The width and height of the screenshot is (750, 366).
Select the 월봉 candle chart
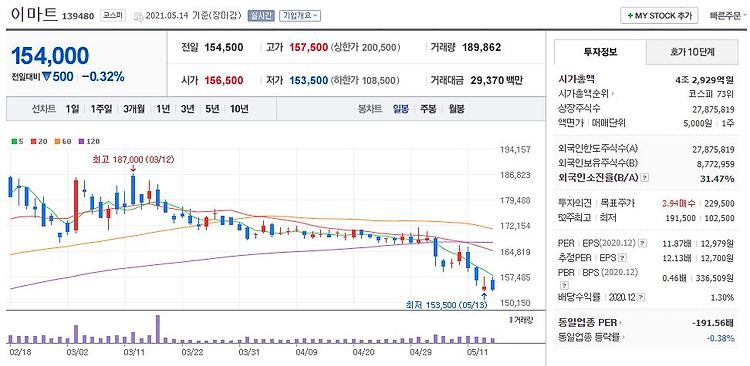point(456,109)
